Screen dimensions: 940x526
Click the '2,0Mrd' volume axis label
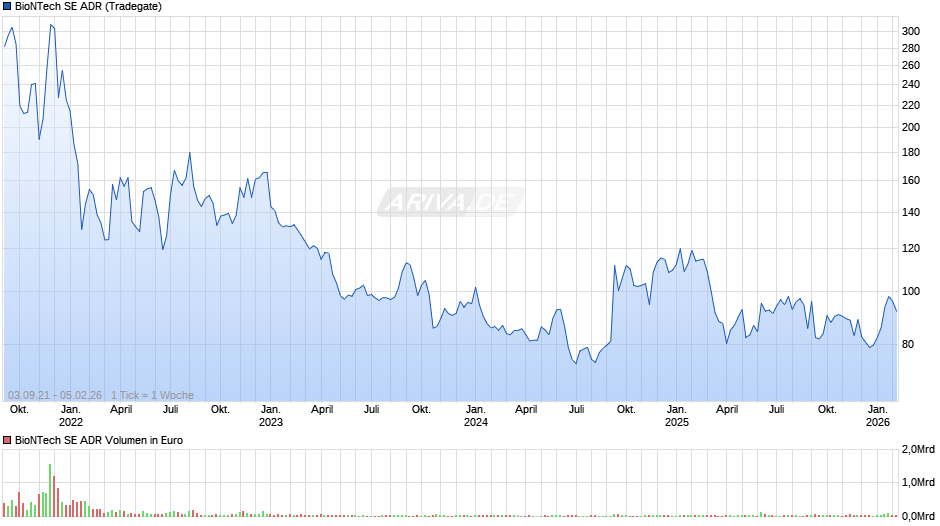[x=918, y=450]
